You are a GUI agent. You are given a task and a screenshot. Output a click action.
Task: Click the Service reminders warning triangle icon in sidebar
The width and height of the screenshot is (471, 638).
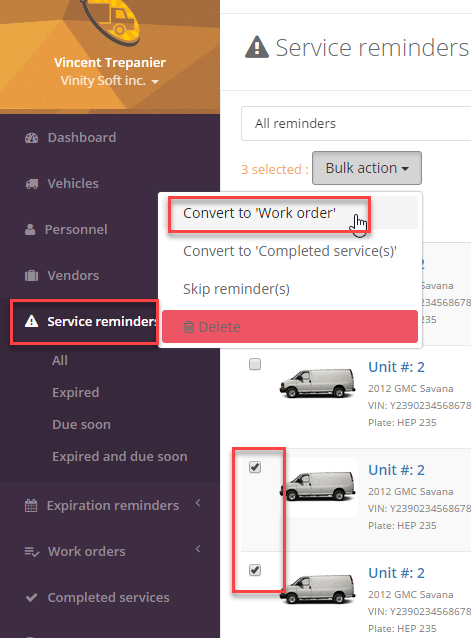(x=31, y=321)
